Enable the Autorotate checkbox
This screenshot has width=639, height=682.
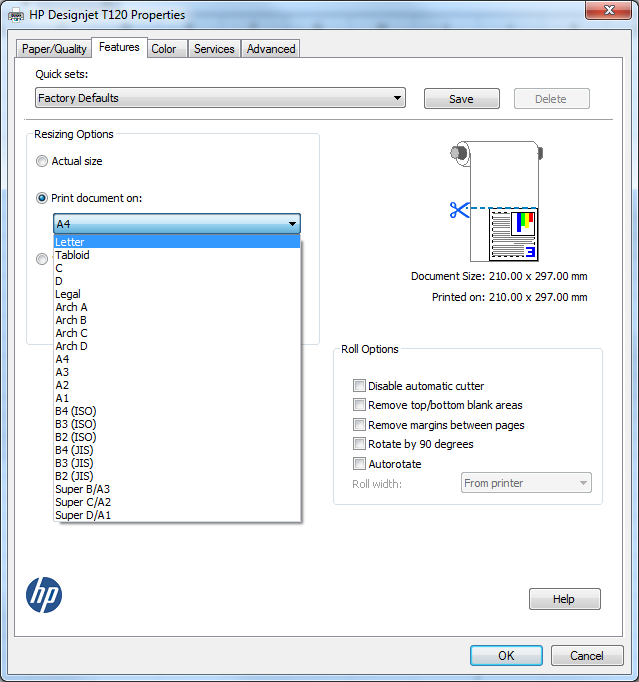pyautogui.click(x=359, y=464)
